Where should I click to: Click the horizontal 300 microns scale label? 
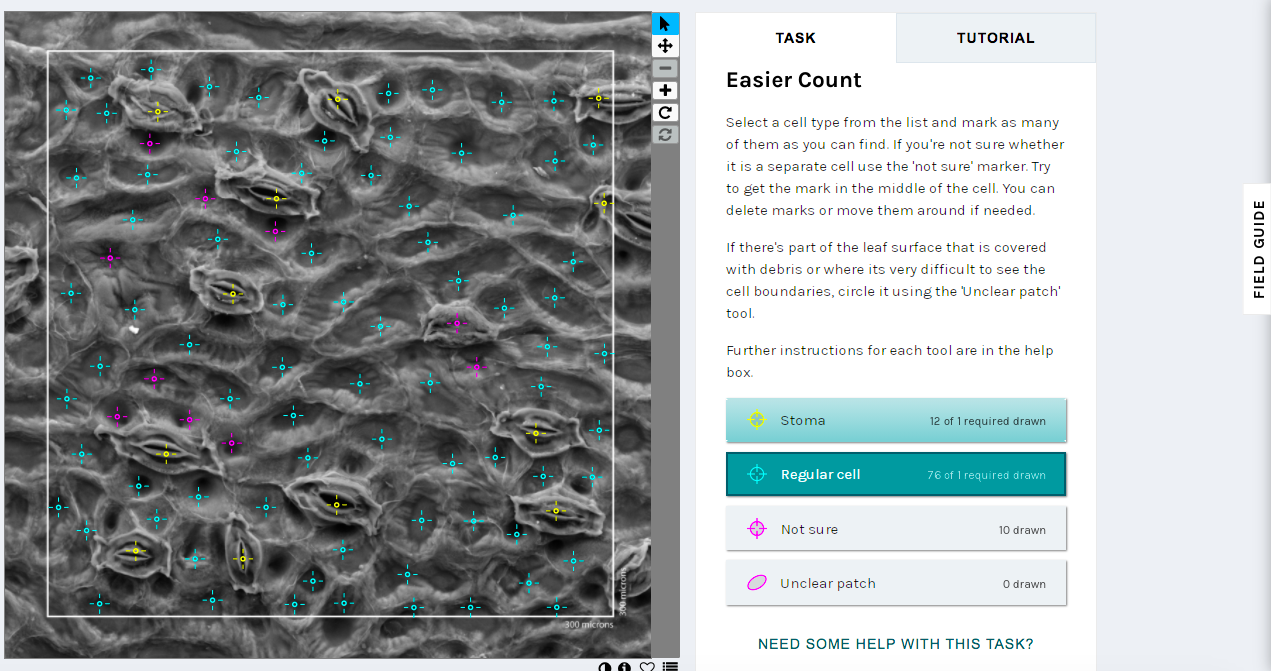[x=589, y=625]
